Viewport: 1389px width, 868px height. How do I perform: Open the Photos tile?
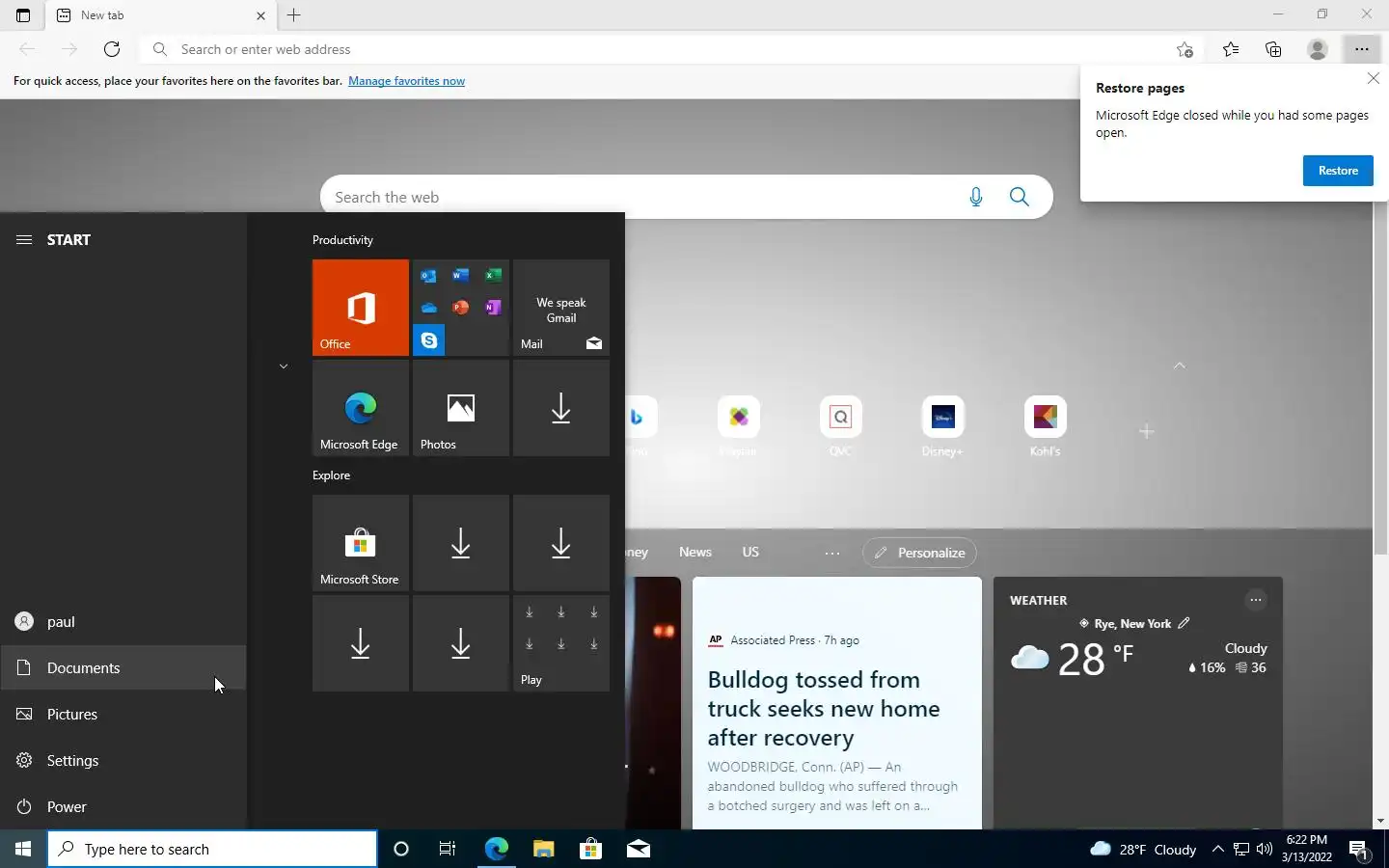pyautogui.click(x=461, y=408)
